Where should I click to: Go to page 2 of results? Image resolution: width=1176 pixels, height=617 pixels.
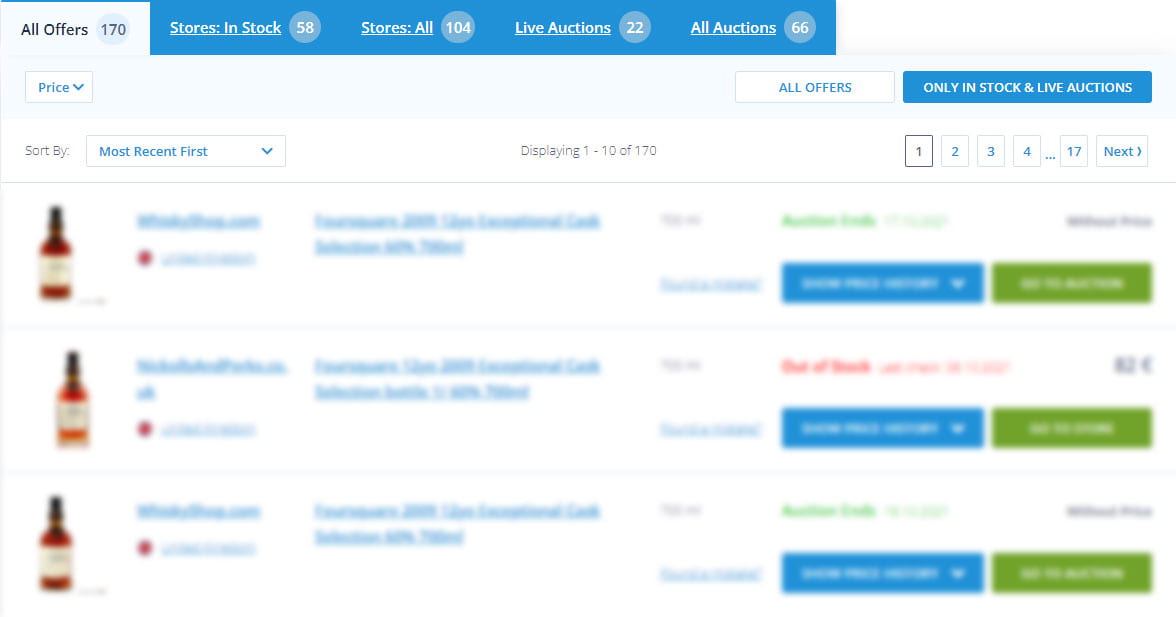954,151
